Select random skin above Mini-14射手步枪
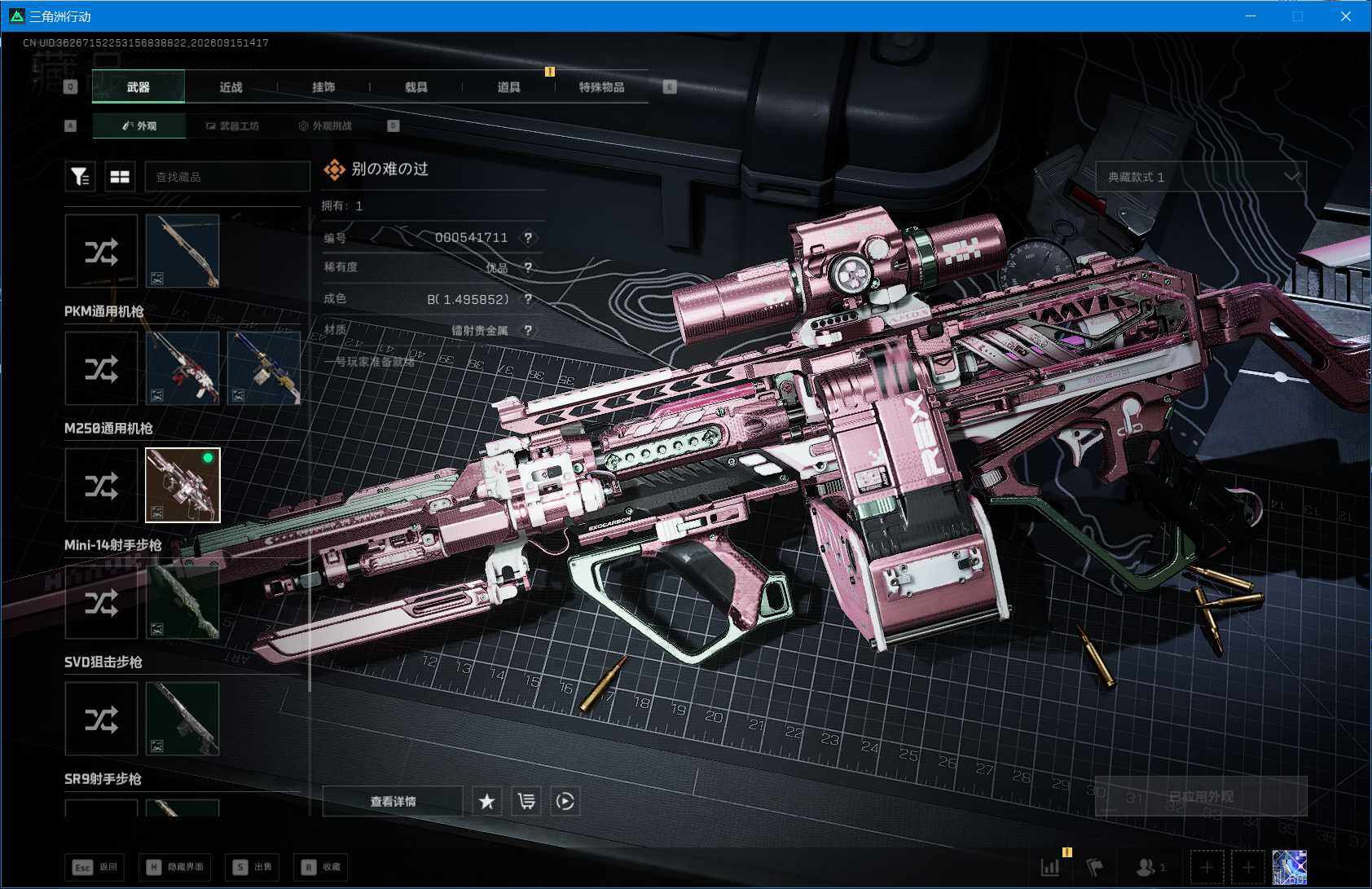This screenshot has width=1372, height=889. click(x=101, y=486)
